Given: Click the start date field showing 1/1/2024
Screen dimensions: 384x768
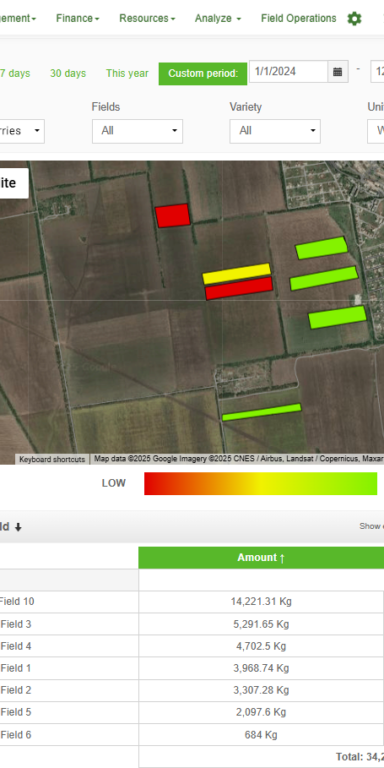Looking at the screenshot, I should (288, 72).
